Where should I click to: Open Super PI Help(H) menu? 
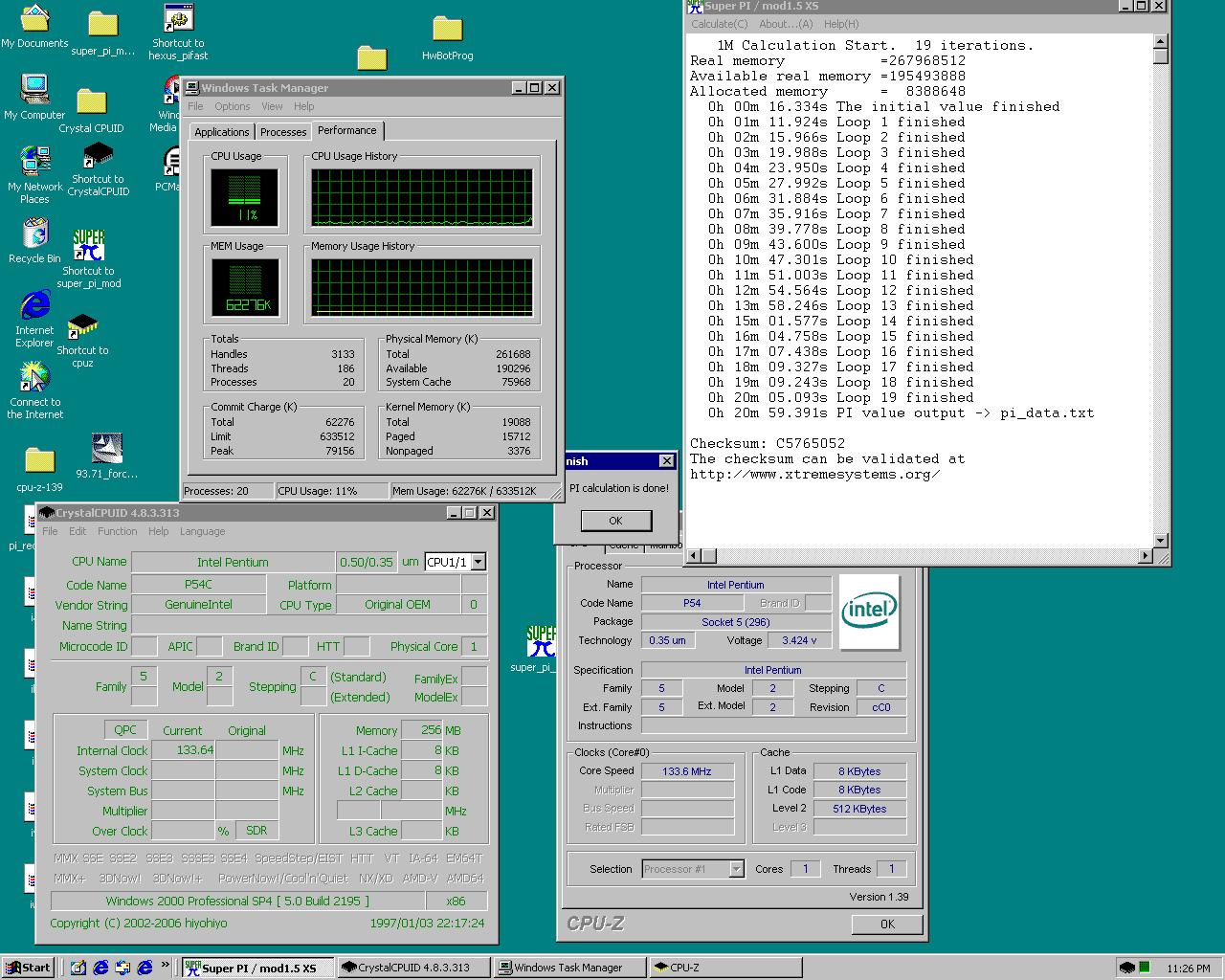click(841, 24)
